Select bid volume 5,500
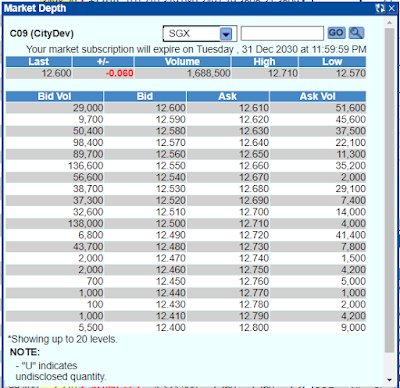Image resolution: width=400 pixels, height=388 pixels. click(91, 327)
